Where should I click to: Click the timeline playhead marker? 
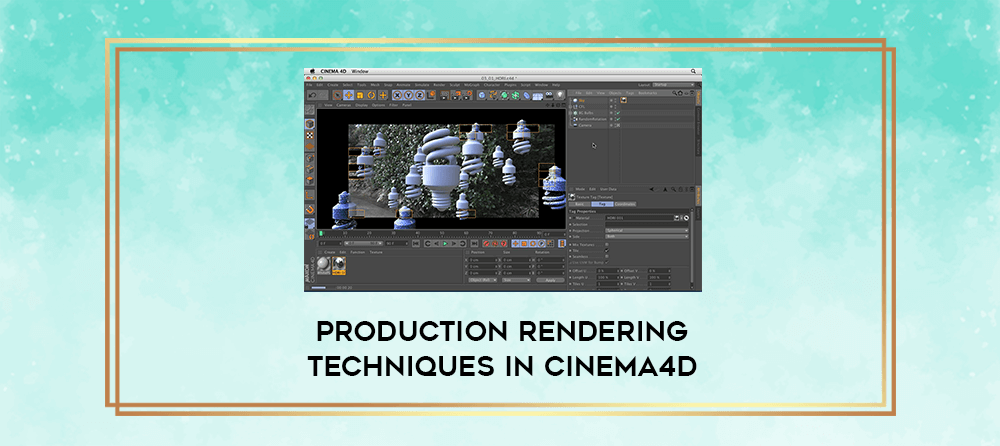pyautogui.click(x=321, y=234)
